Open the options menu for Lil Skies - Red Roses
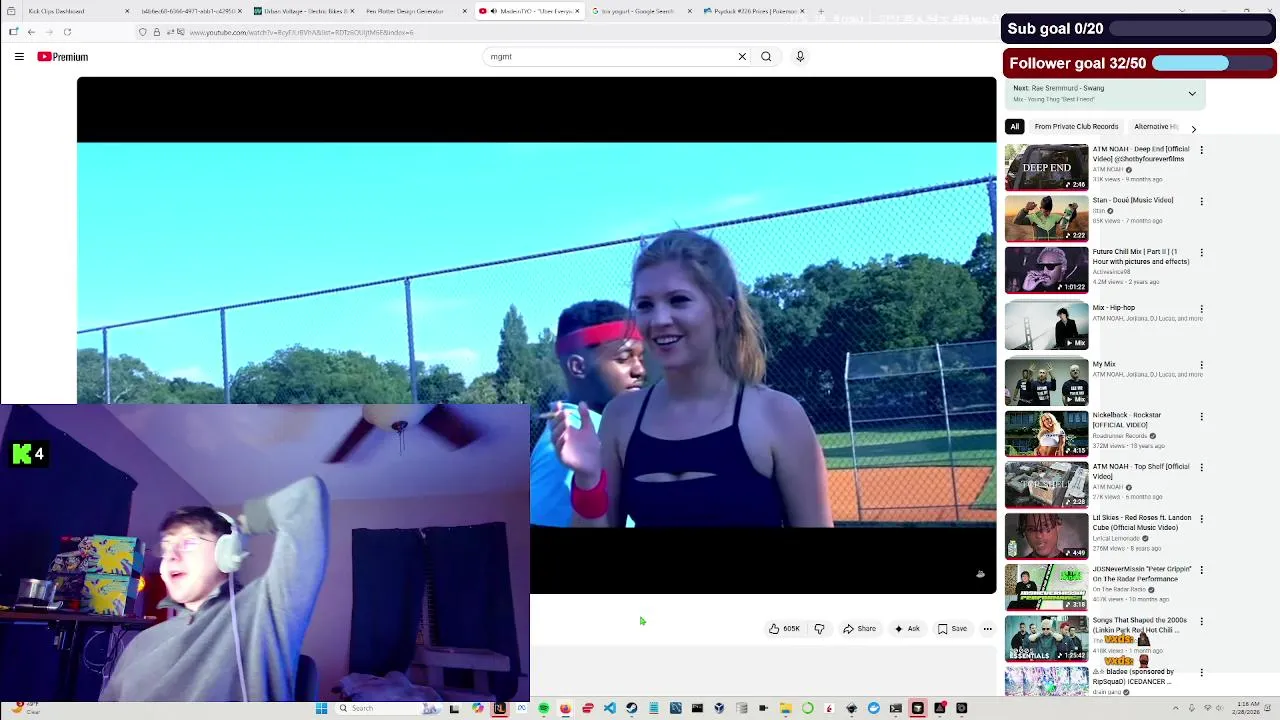 1201,519
